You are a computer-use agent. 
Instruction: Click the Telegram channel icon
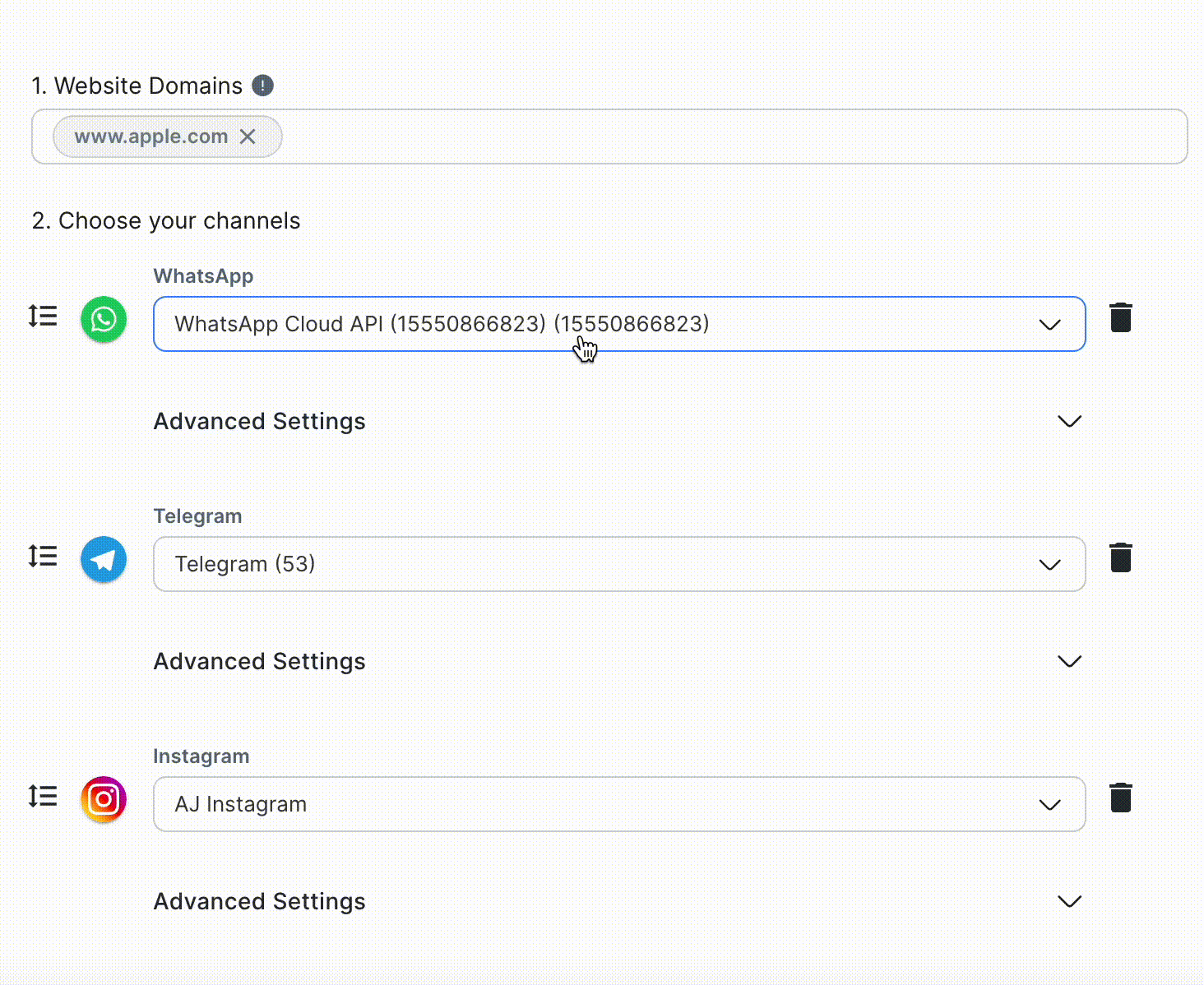[103, 559]
